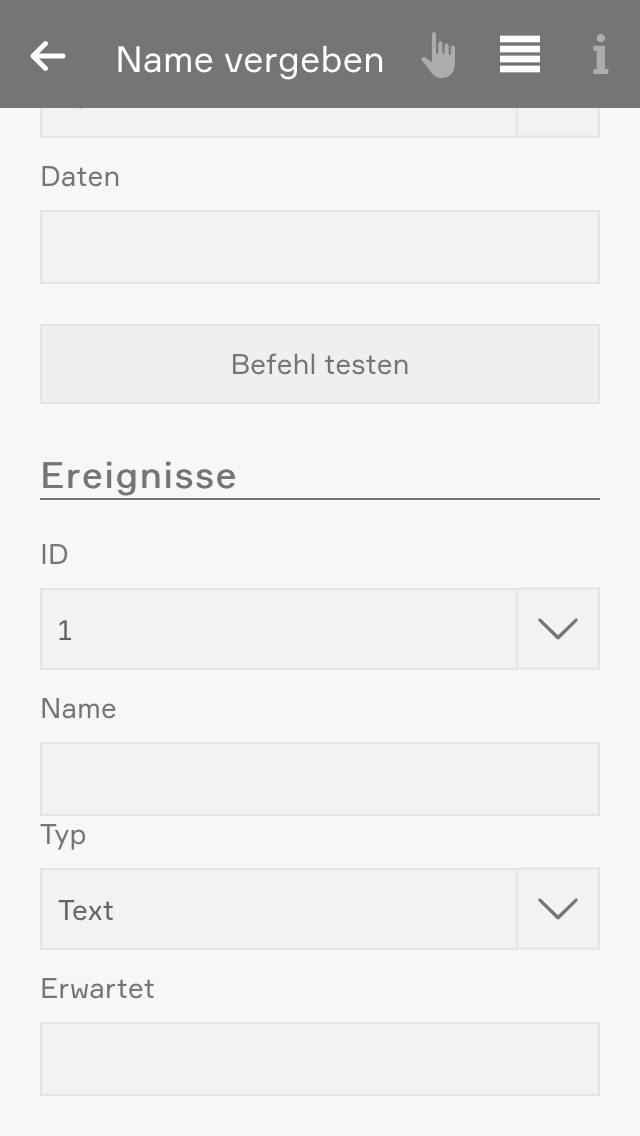Click the 'Name vergeben' page title
Viewport: 640px width, 1136px height.
point(250,60)
